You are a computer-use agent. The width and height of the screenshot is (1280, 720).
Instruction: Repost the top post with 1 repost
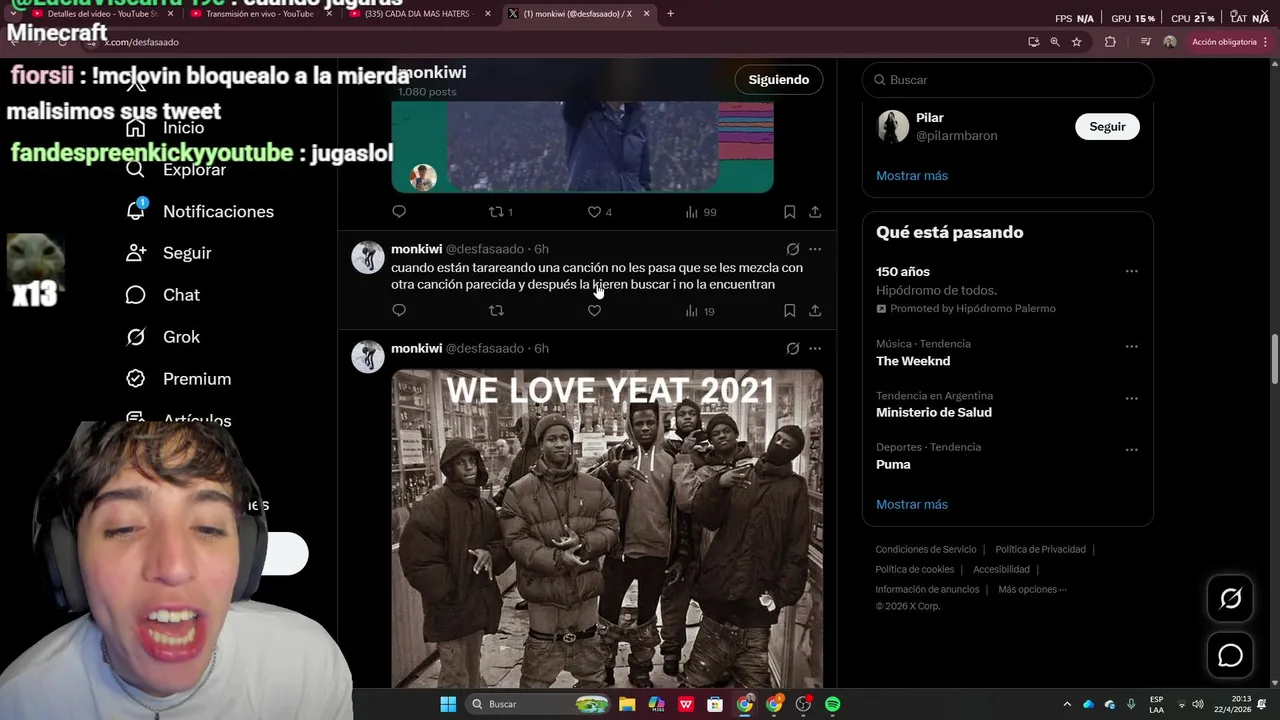pos(500,212)
